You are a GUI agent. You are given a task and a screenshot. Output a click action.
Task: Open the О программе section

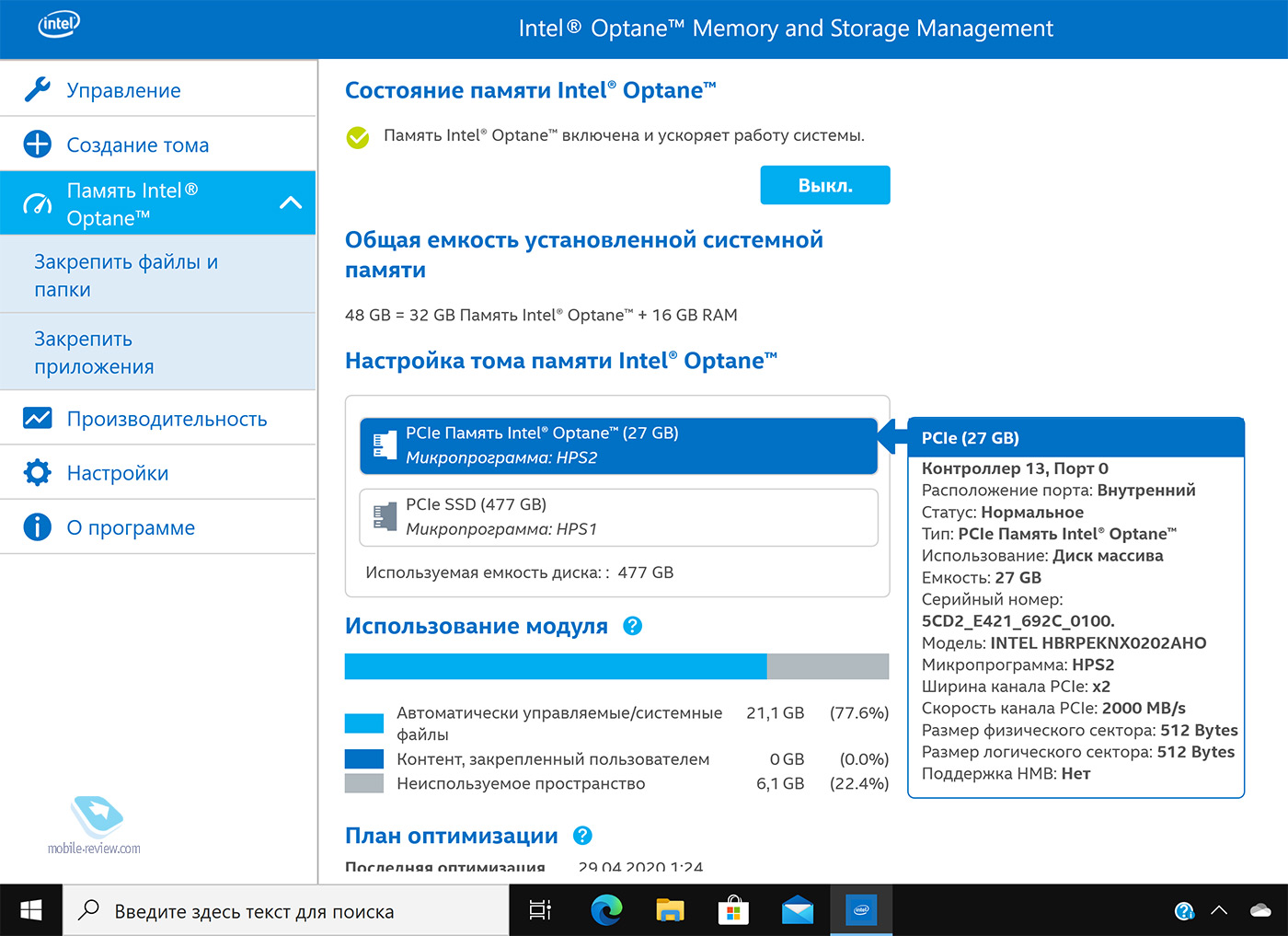point(158,526)
